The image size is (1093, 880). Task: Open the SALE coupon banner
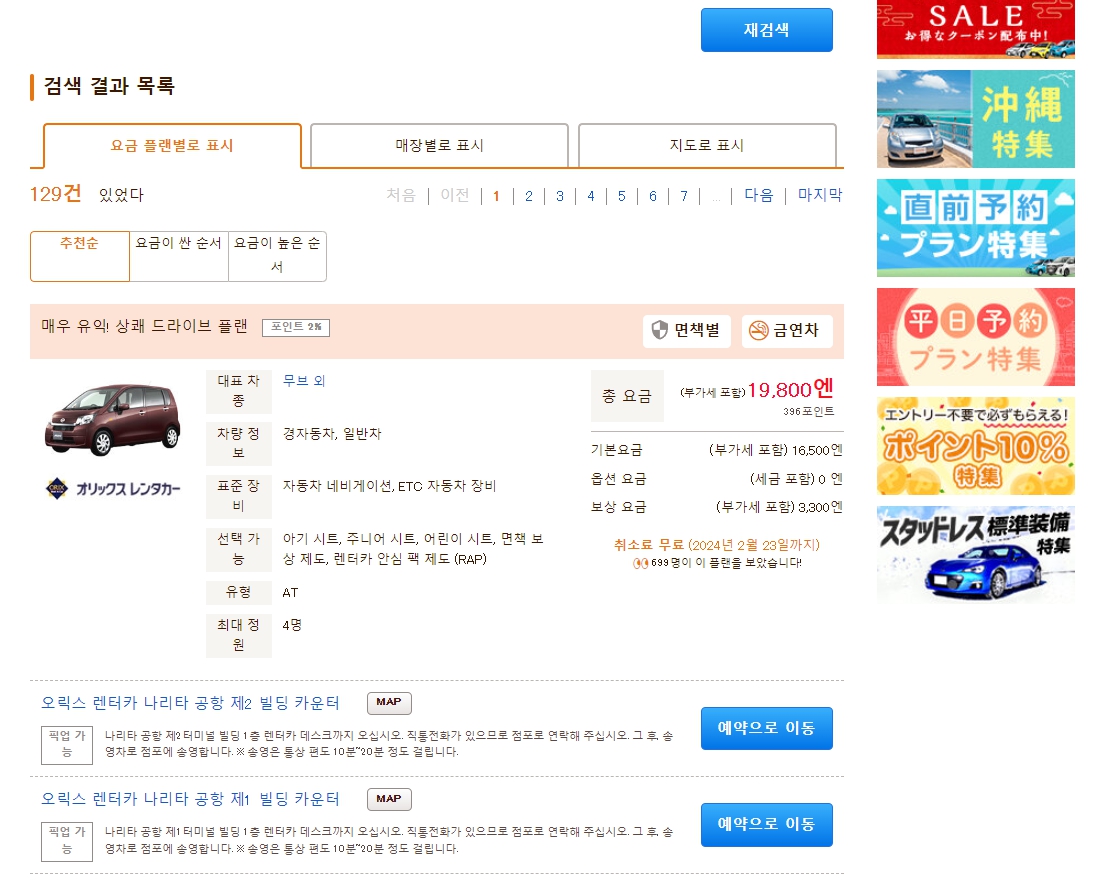click(x=975, y=29)
